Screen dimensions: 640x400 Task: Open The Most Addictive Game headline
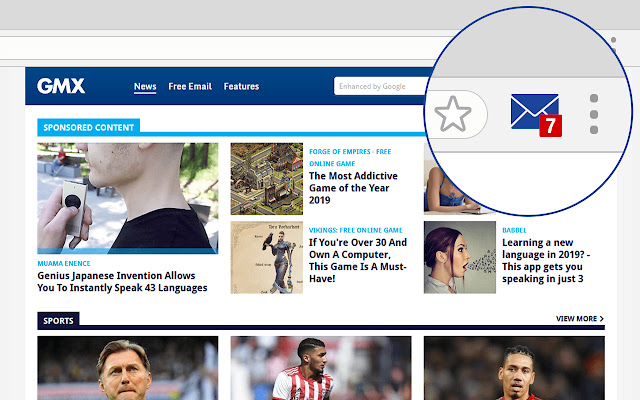click(x=353, y=188)
